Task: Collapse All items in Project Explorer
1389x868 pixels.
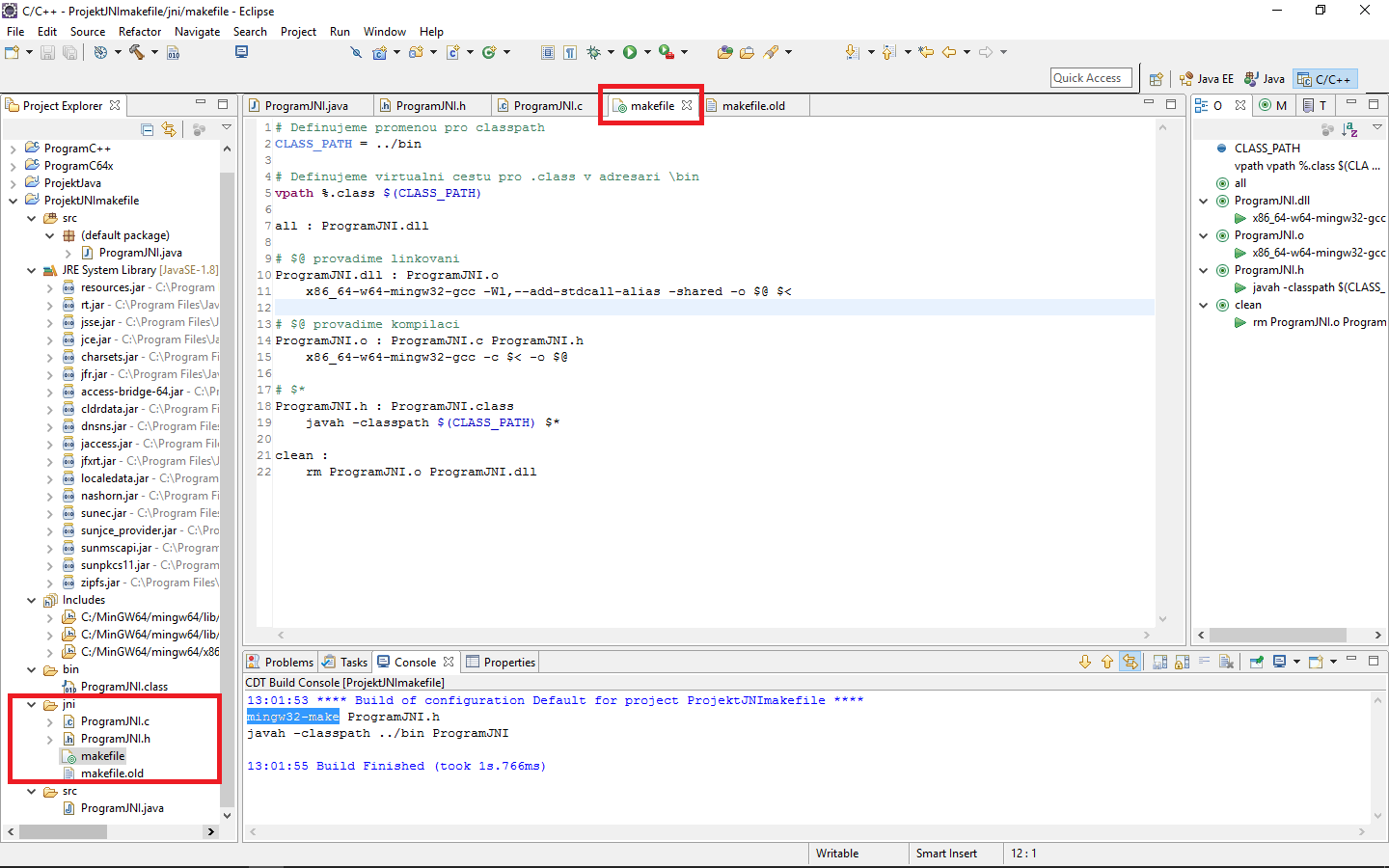Action: 148,128
